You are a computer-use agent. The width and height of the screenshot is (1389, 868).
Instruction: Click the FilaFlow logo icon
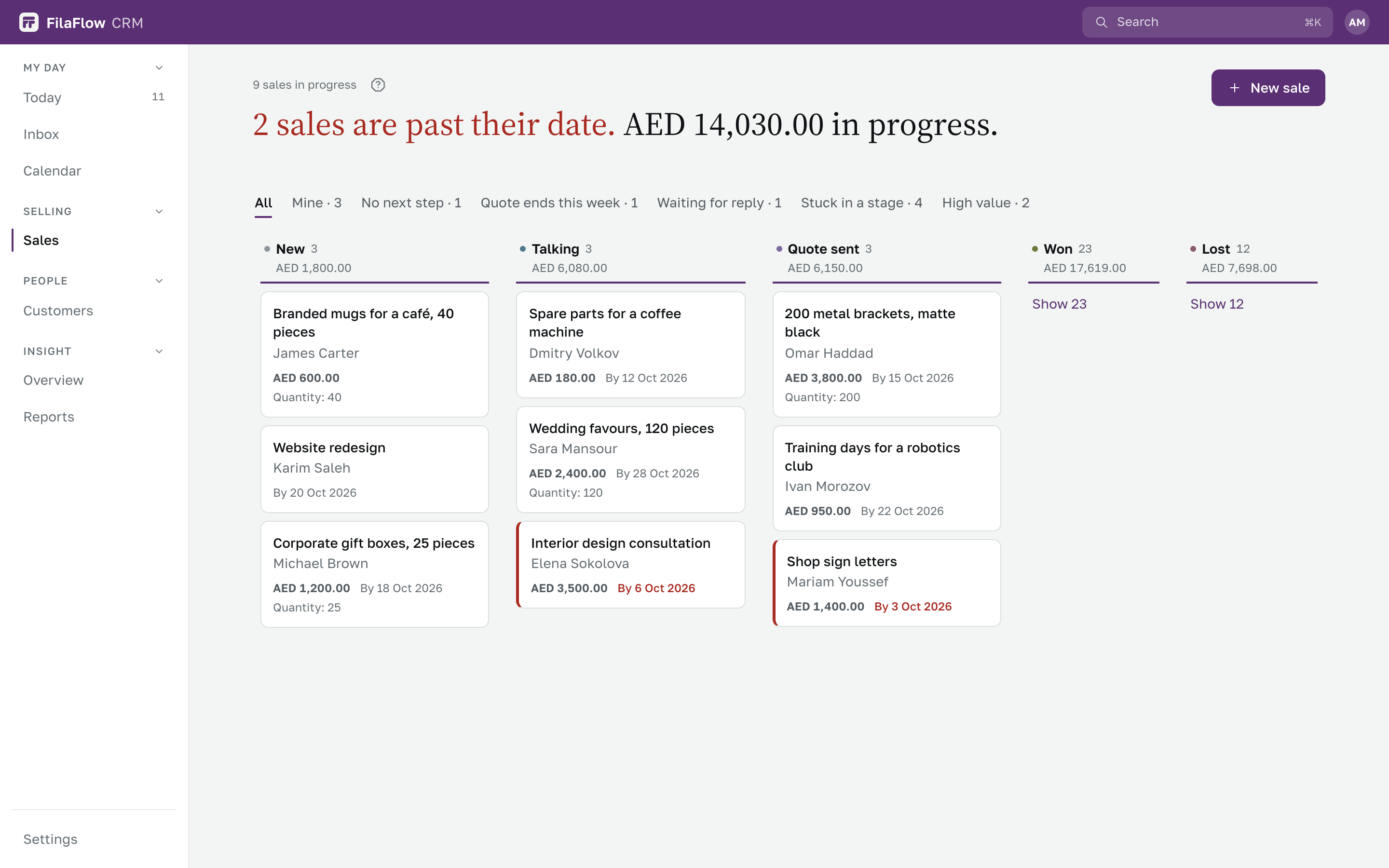tap(29, 22)
